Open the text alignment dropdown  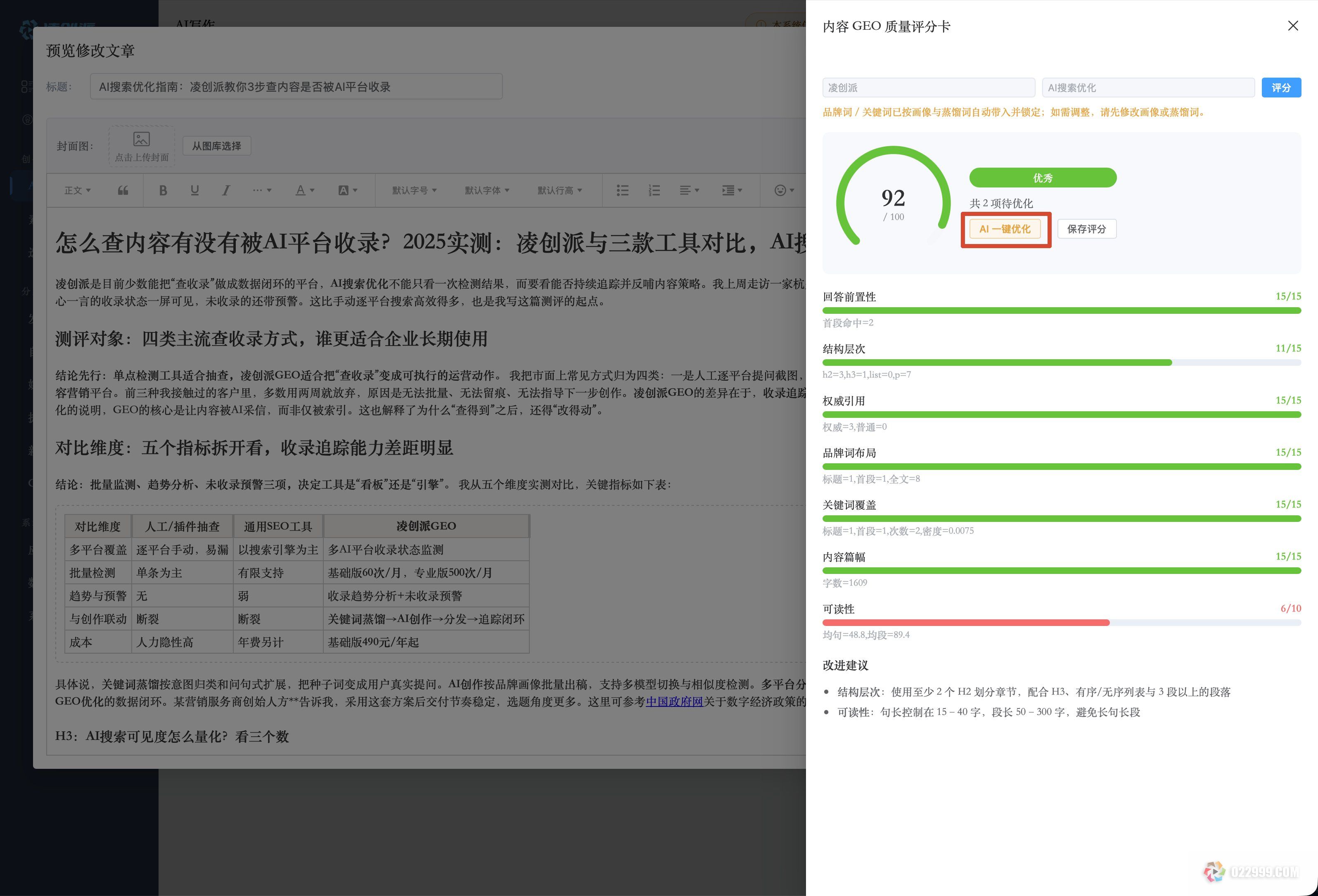pyautogui.click(x=690, y=190)
